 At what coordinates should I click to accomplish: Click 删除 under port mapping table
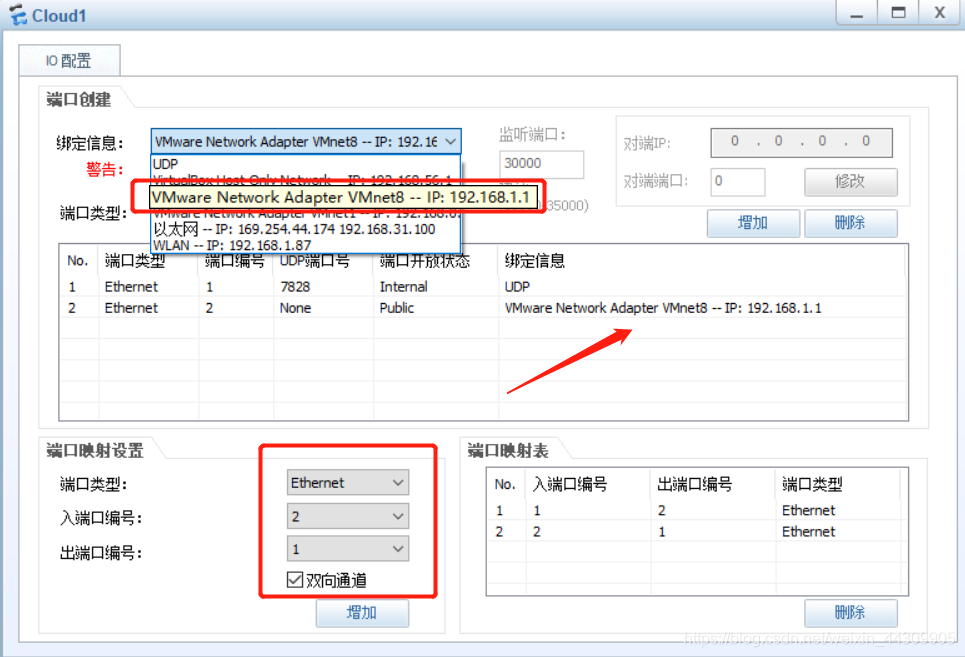[850, 612]
